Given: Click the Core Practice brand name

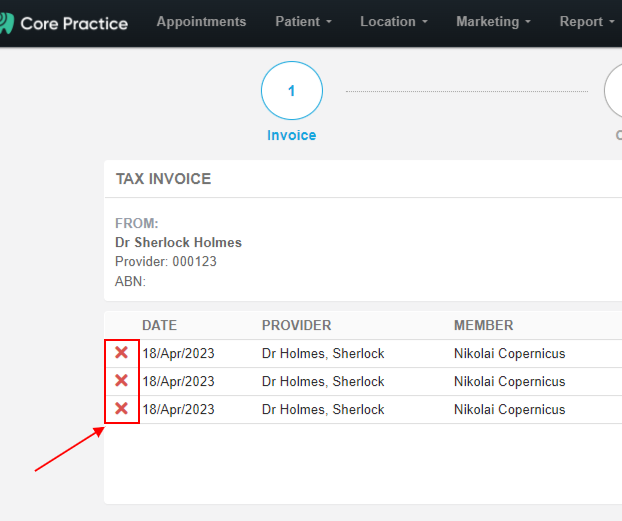Looking at the screenshot, I should pyautogui.click(x=74, y=24).
